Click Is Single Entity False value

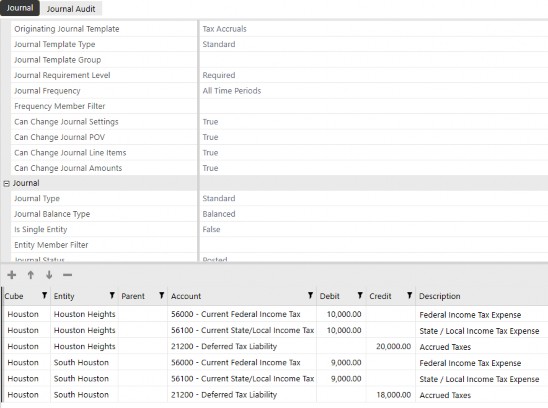pyautogui.click(x=374, y=229)
